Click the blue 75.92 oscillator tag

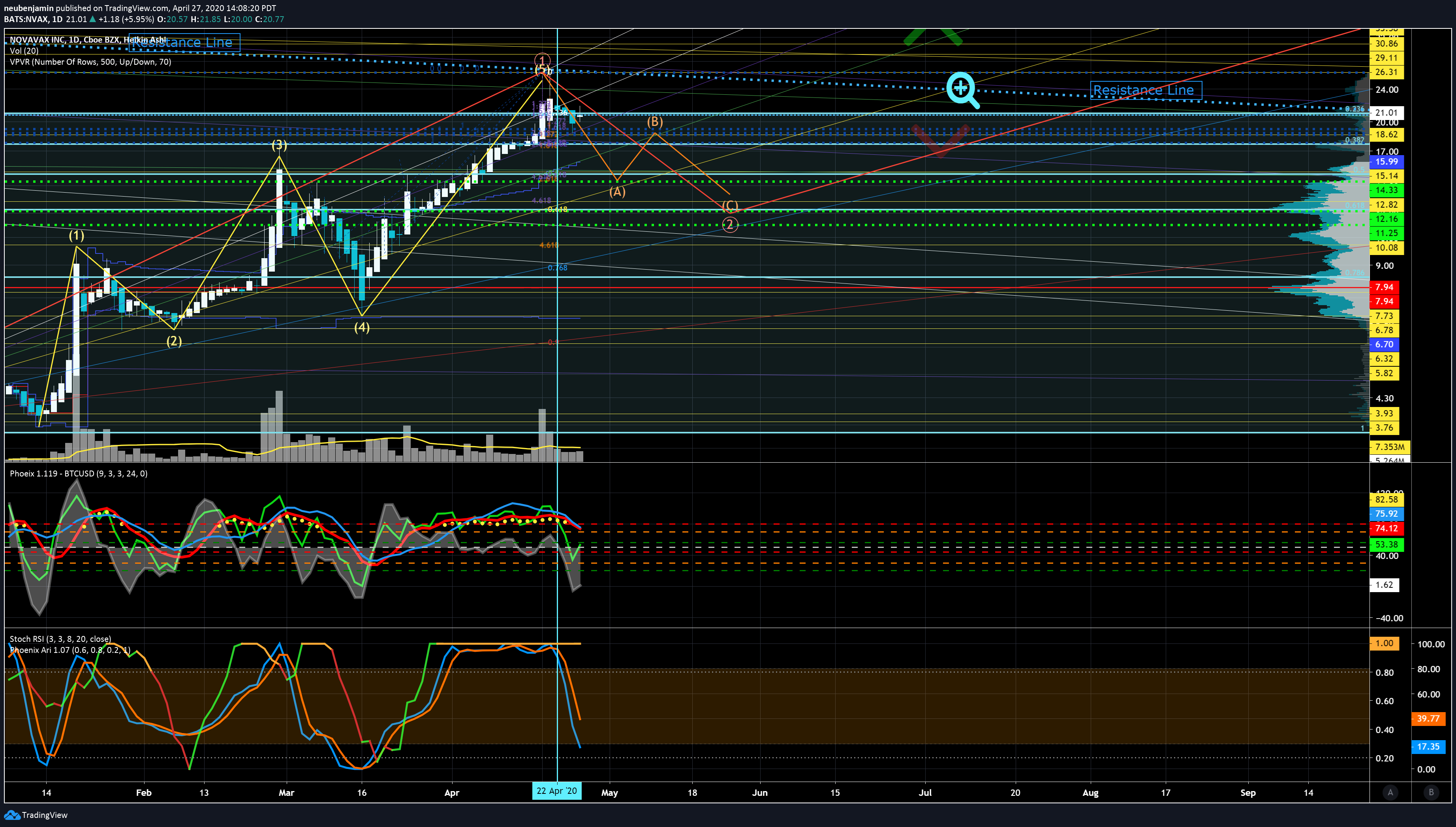[x=1386, y=514]
